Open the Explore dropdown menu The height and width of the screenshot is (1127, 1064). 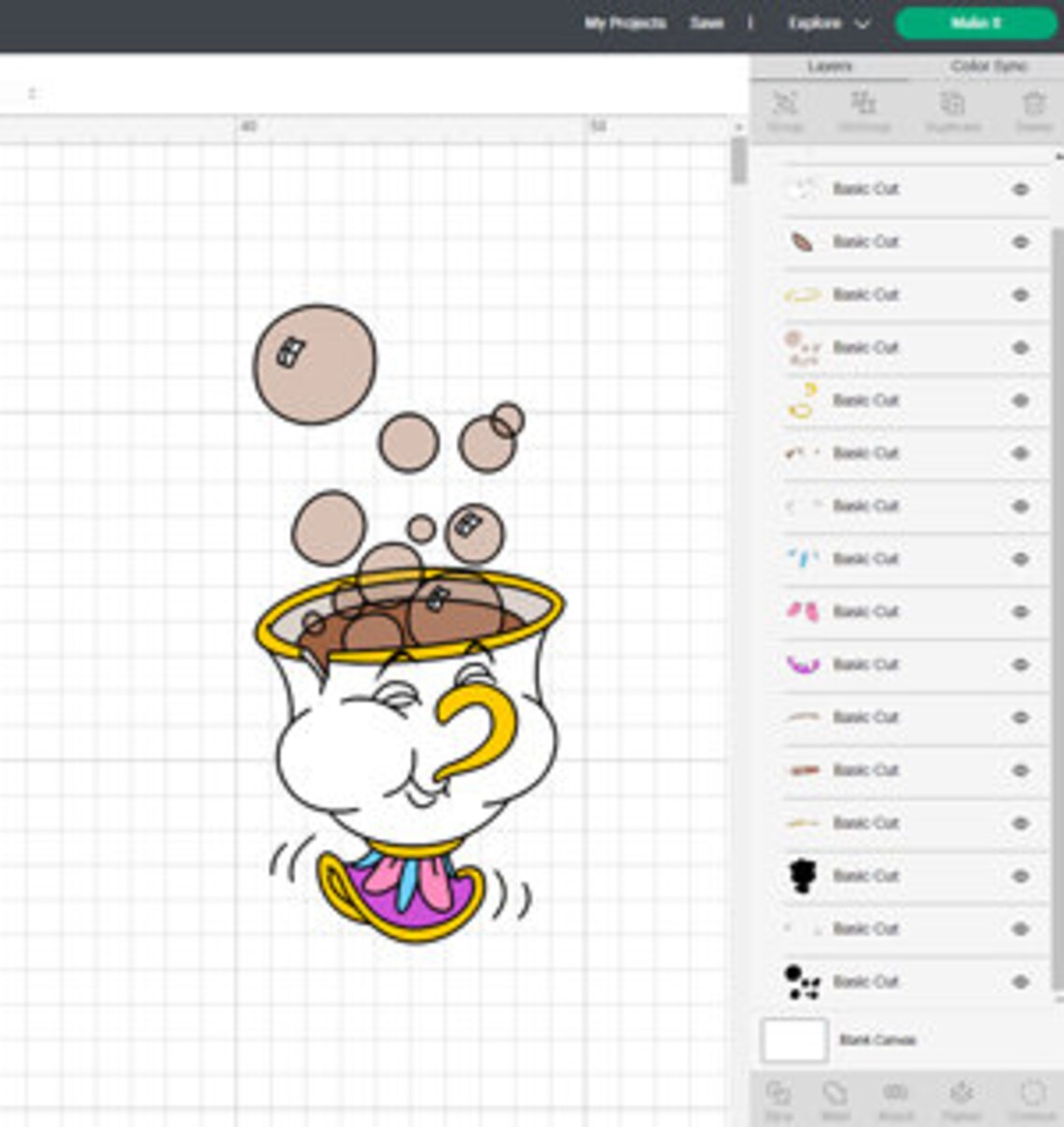[x=826, y=23]
